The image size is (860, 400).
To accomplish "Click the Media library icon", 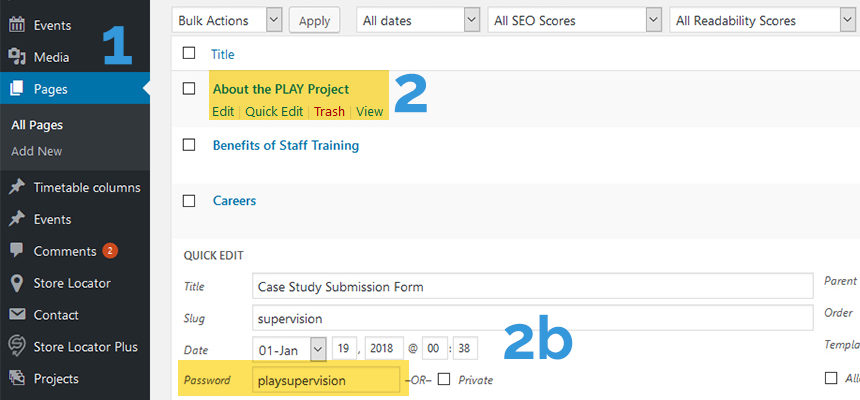I will 17,57.
